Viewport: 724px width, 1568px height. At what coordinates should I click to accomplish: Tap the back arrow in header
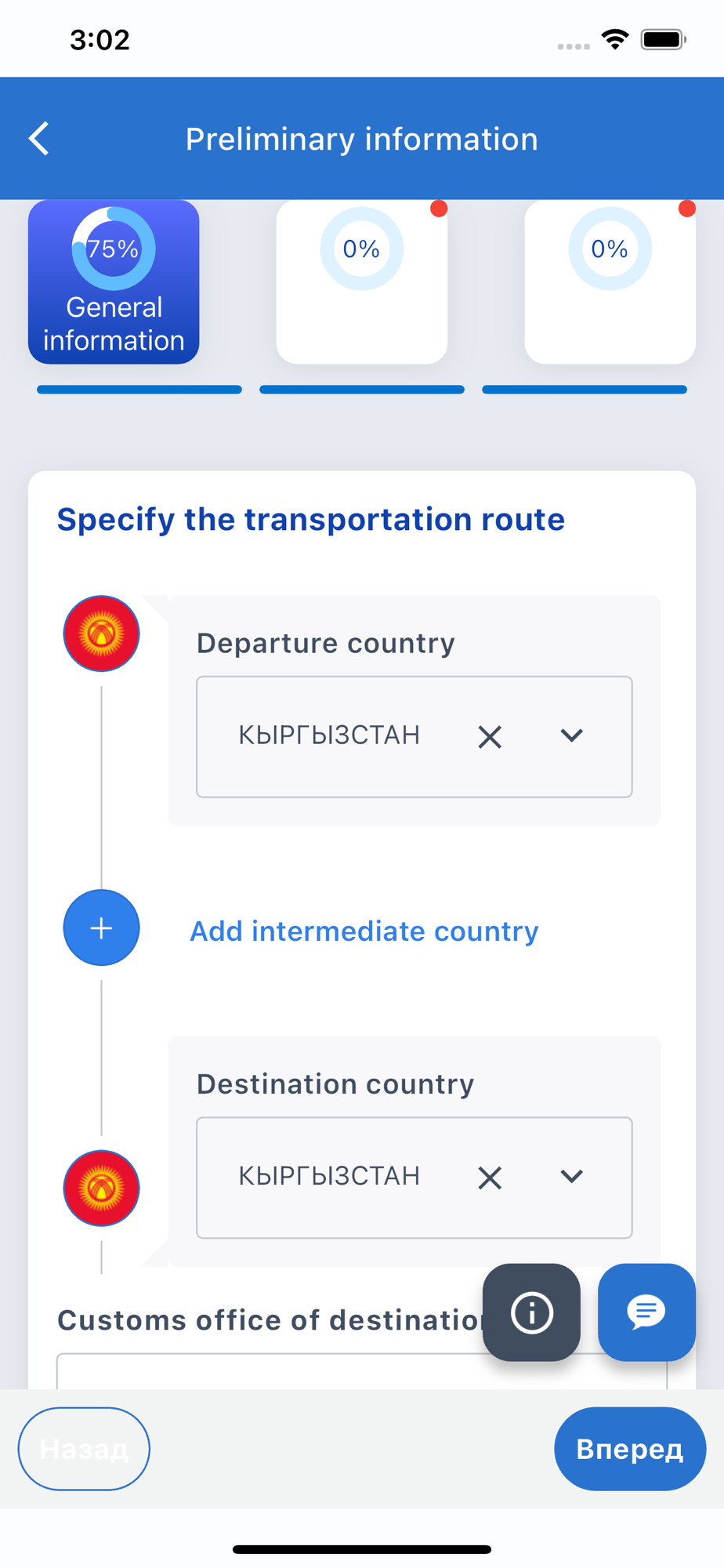pos(39,139)
